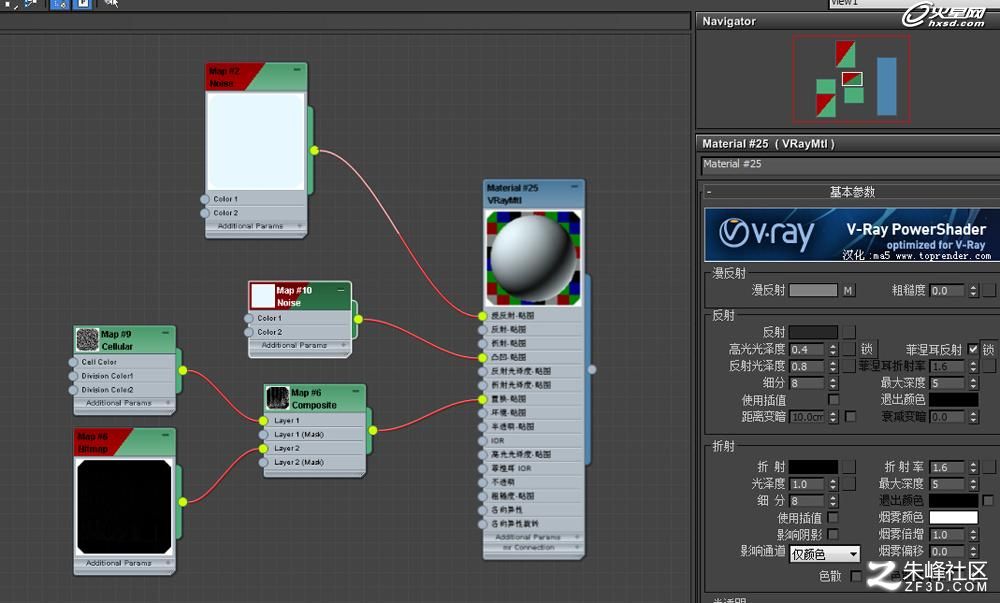This screenshot has height=603, width=1000.
Task: Click Layer 1 (Mask) socket on Composite
Action: [263, 435]
